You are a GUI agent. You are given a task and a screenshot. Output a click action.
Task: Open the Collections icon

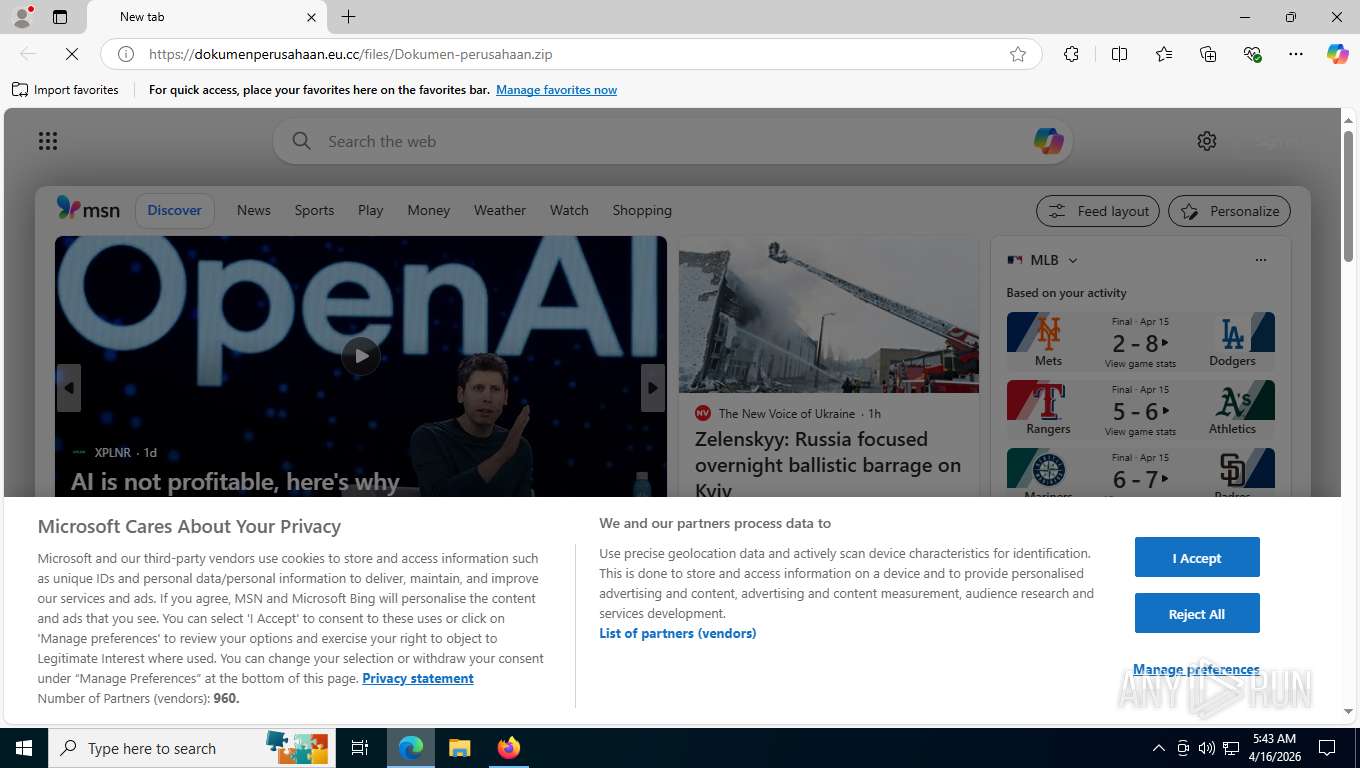(1208, 54)
